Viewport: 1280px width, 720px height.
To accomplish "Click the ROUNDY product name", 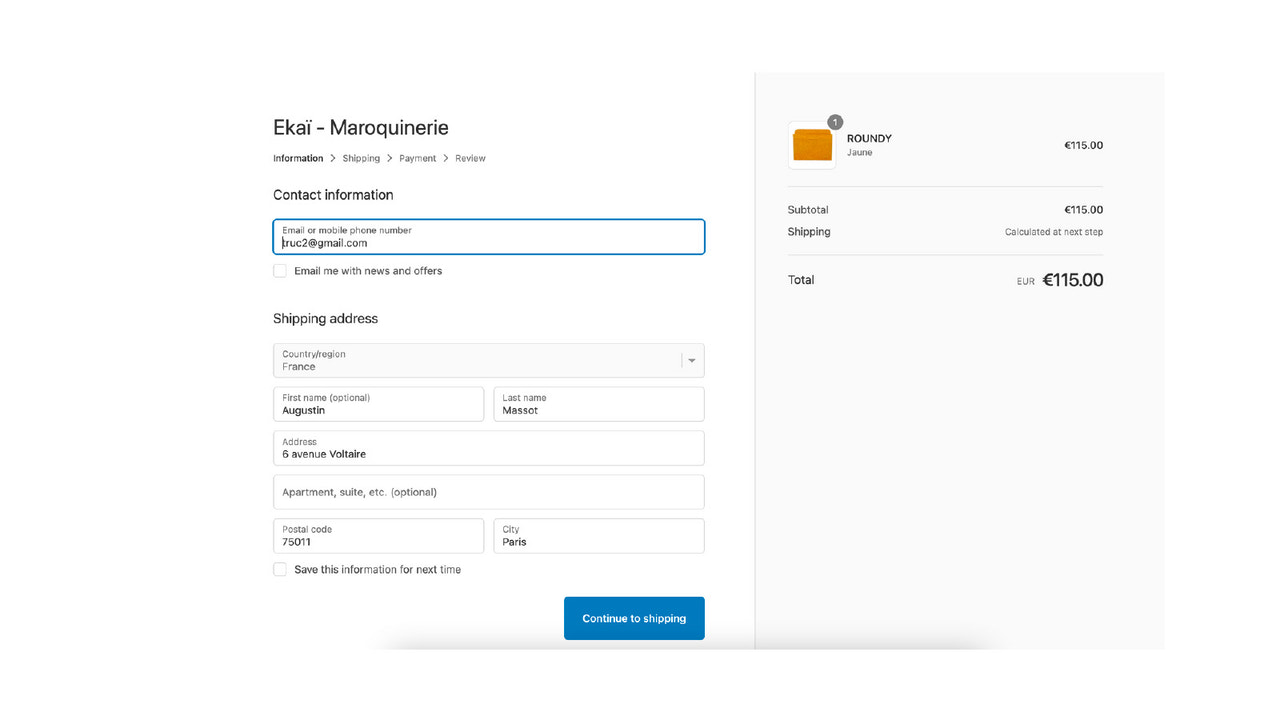I will [x=869, y=139].
